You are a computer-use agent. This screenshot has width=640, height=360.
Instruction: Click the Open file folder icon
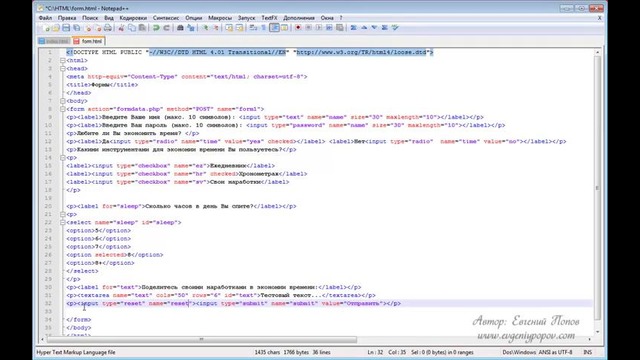tap(56, 28)
